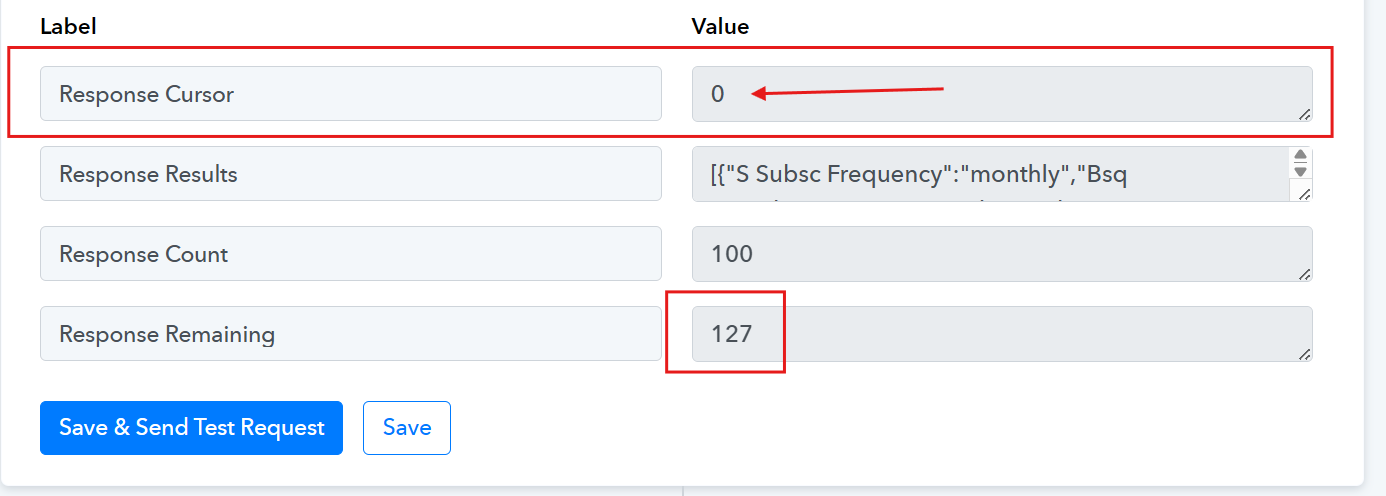Focus the Response Remaining label field
Screen dimensions: 1386x496
pyautogui.click(x=351, y=334)
